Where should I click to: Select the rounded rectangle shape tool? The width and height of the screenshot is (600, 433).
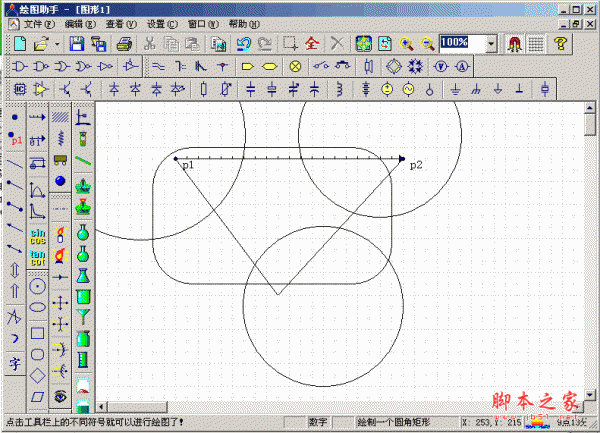tap(37, 354)
